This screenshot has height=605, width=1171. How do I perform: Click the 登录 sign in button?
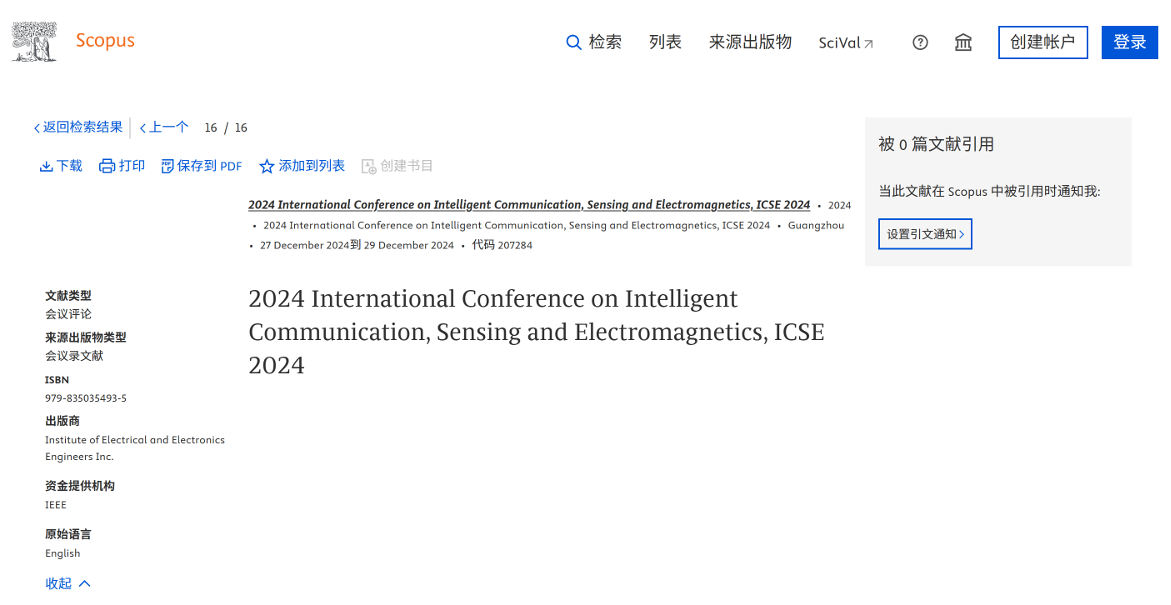[x=1129, y=43]
